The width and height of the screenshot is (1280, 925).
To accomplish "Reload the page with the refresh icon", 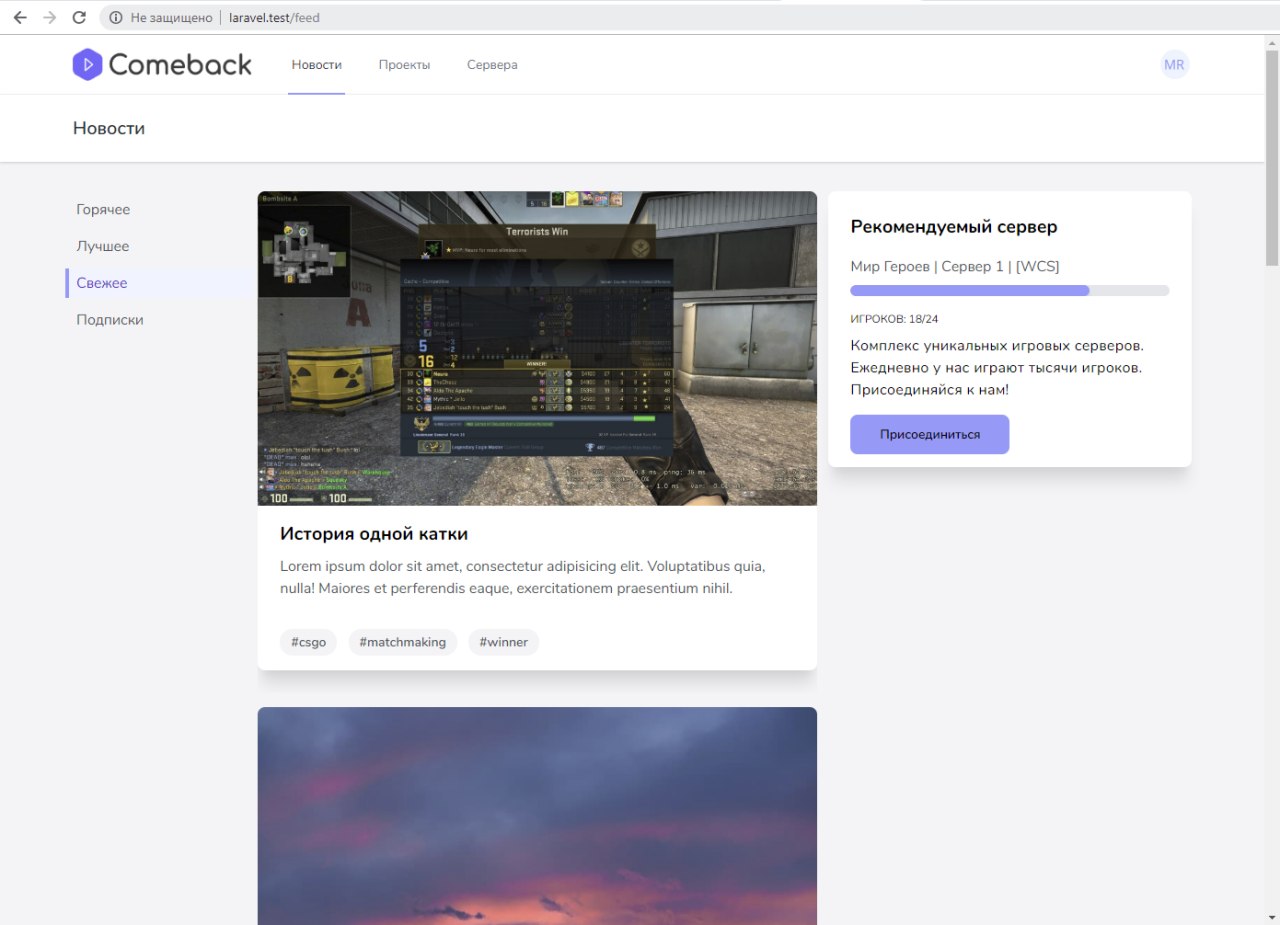I will (80, 17).
